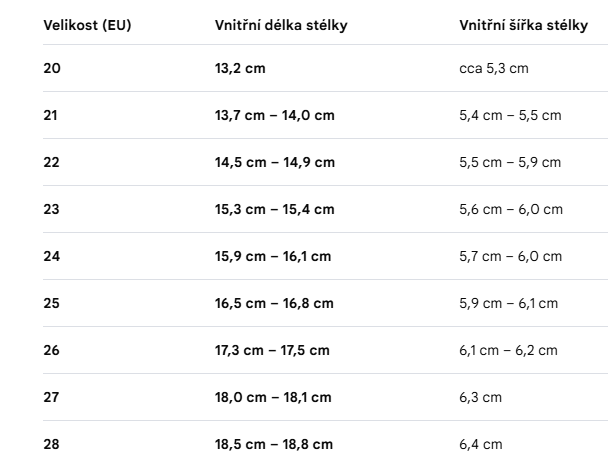Click the 'Vnitřní délka stélky' column header
Screen dimensions: 608x466
281,25
